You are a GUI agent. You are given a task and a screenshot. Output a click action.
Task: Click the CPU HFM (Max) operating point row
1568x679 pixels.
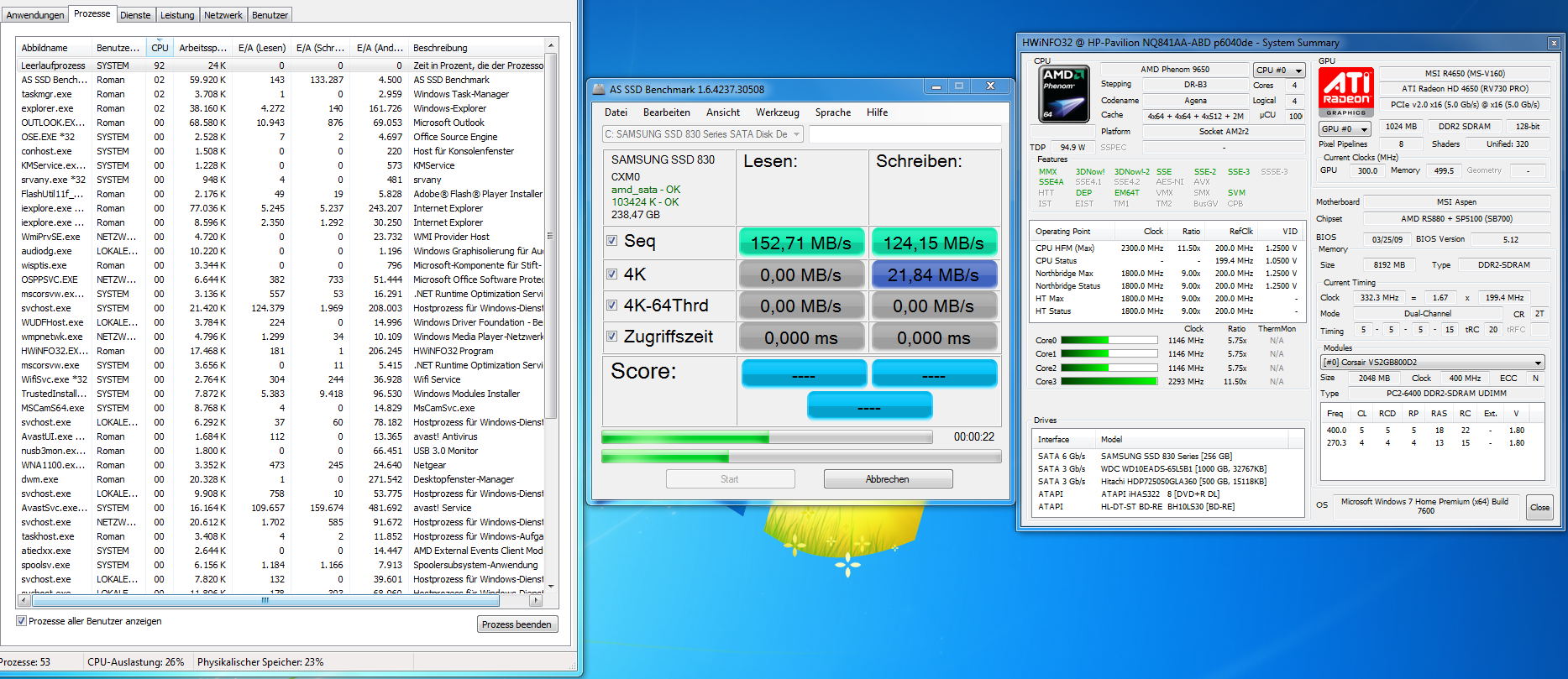[1167, 248]
